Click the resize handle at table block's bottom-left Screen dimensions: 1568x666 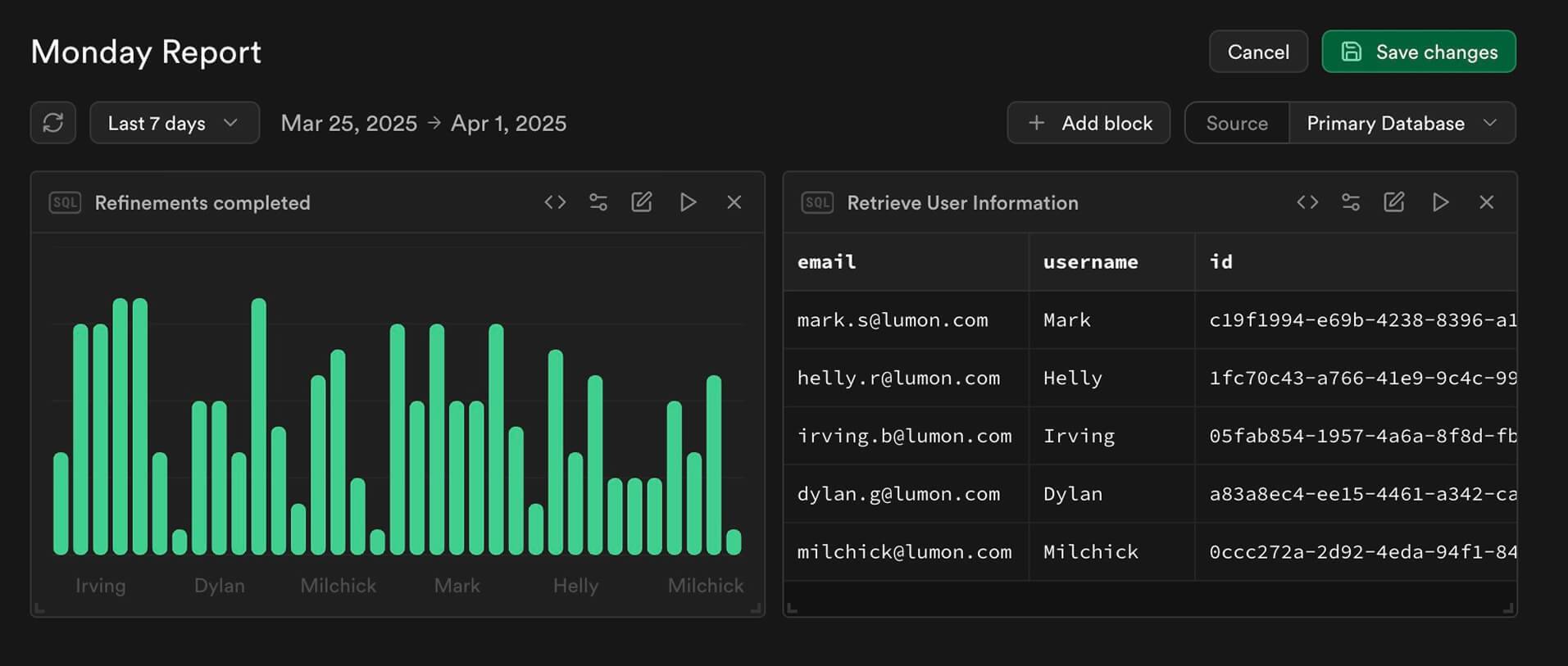[x=792, y=609]
